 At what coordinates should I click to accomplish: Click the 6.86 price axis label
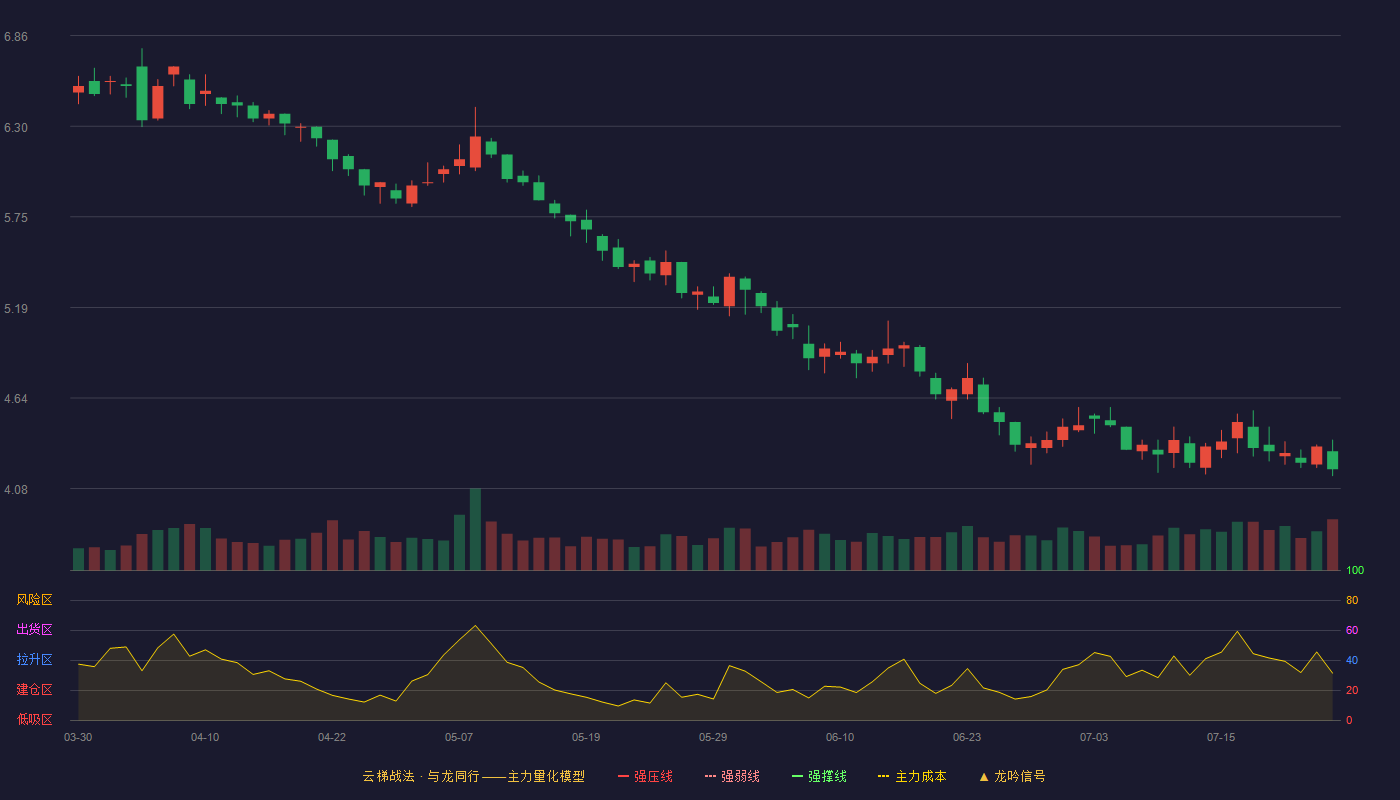coord(16,37)
